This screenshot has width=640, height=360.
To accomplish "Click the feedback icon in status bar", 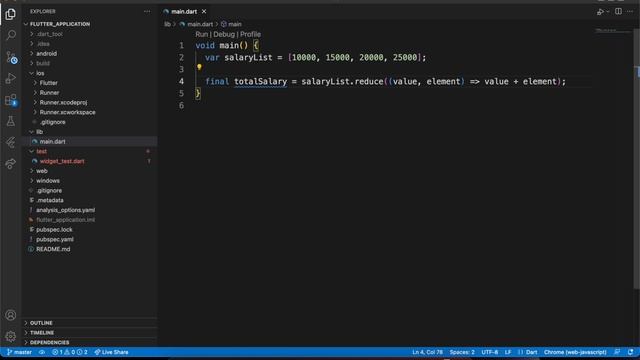I will pyautogui.click(x=618, y=352).
